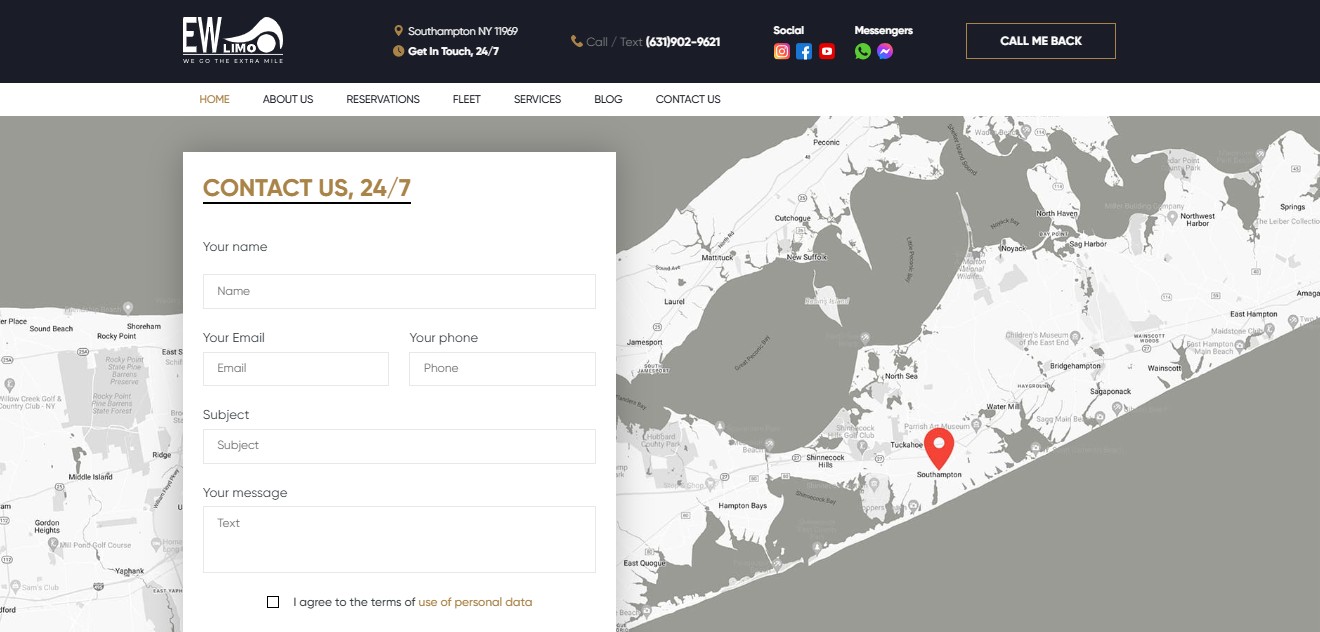Click the Facebook Messenger icon
This screenshot has width=1320, height=632.
pyautogui.click(x=885, y=52)
